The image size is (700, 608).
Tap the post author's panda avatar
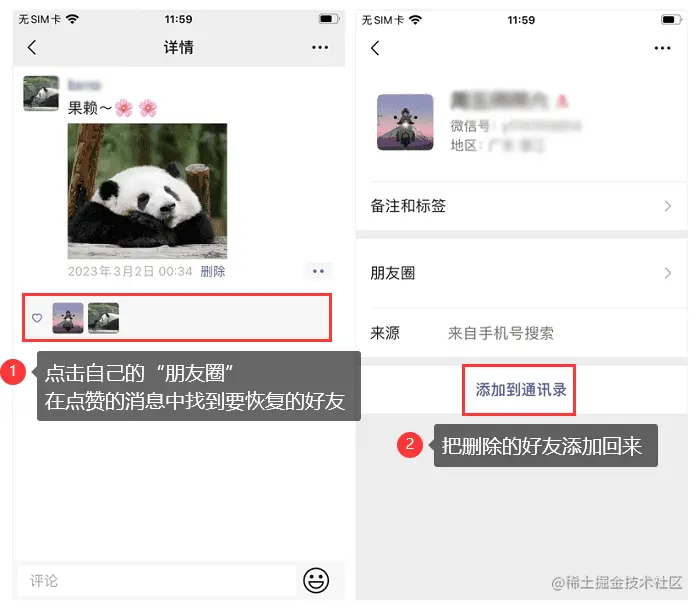click(x=41, y=93)
